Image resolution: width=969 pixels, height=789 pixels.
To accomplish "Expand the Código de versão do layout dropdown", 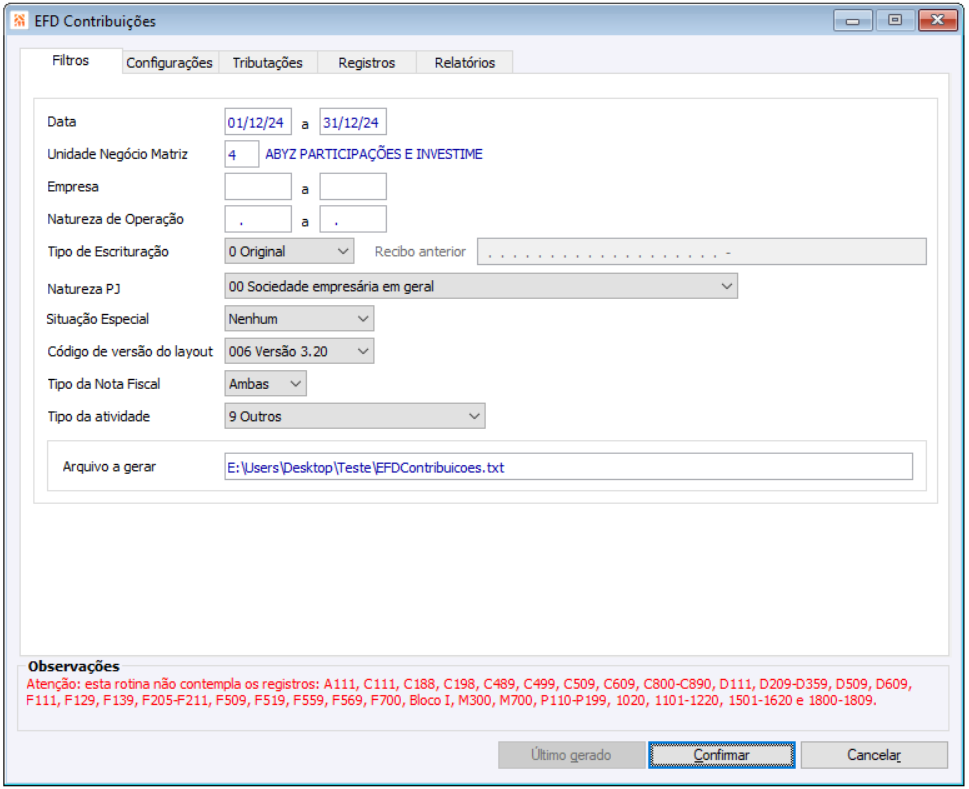I will point(299,352).
